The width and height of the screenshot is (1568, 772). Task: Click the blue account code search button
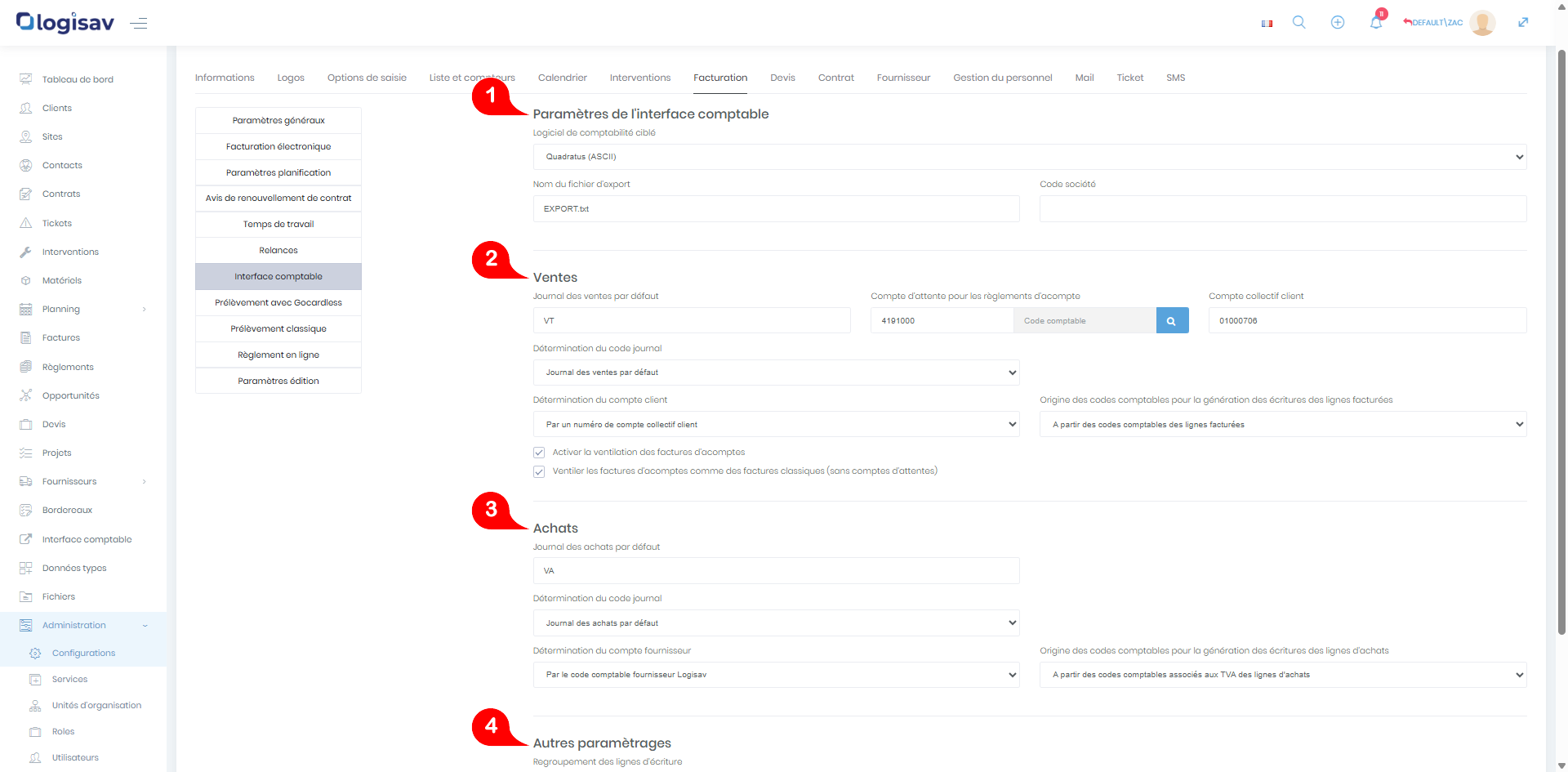(x=1172, y=321)
